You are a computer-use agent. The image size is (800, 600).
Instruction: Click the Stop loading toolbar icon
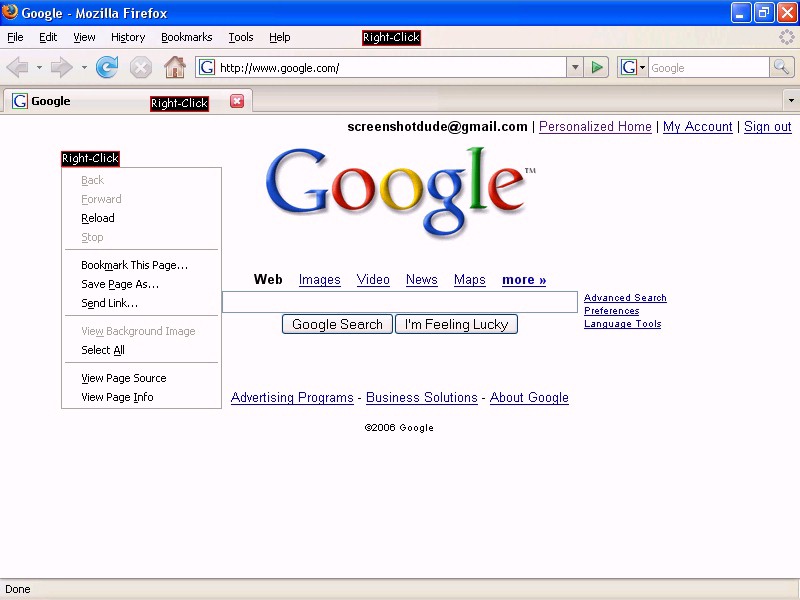[x=141, y=68]
